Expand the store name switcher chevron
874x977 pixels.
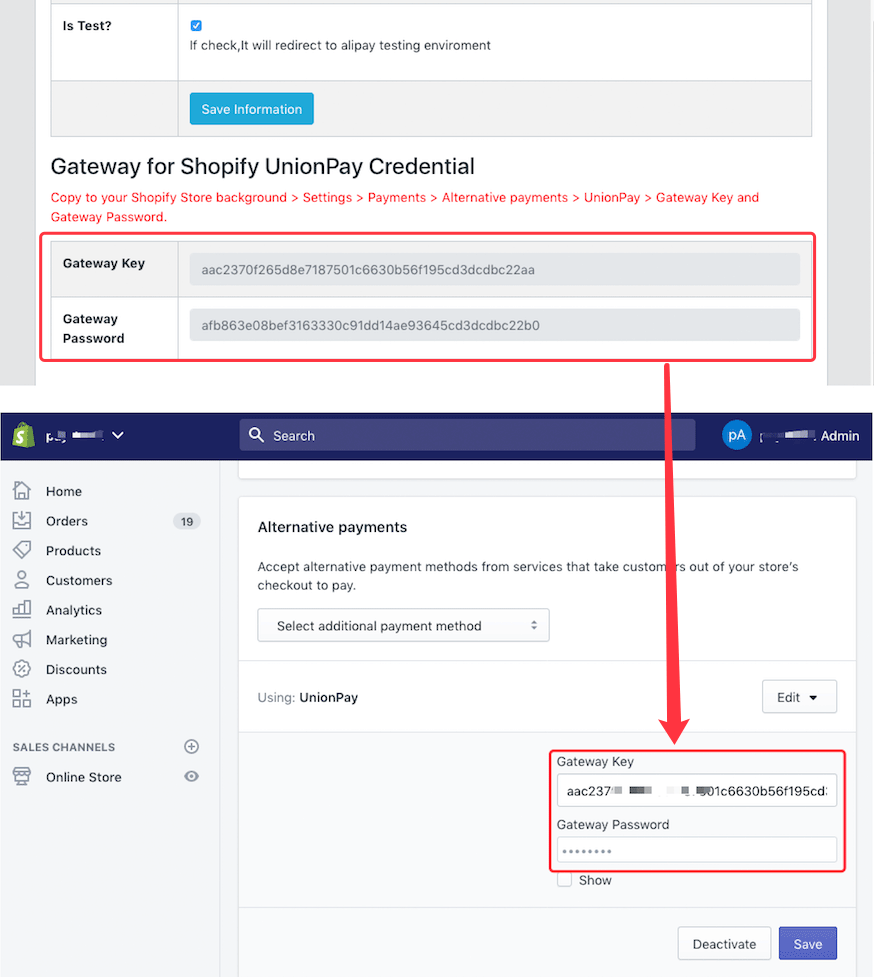(x=118, y=436)
